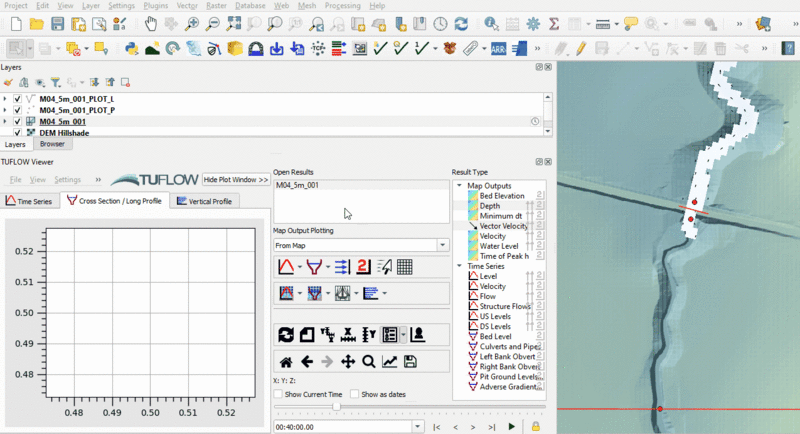Toggle visibility of M04_5m_001_PLOT_L layer
This screenshot has width=800, height=434.
click(18, 99)
